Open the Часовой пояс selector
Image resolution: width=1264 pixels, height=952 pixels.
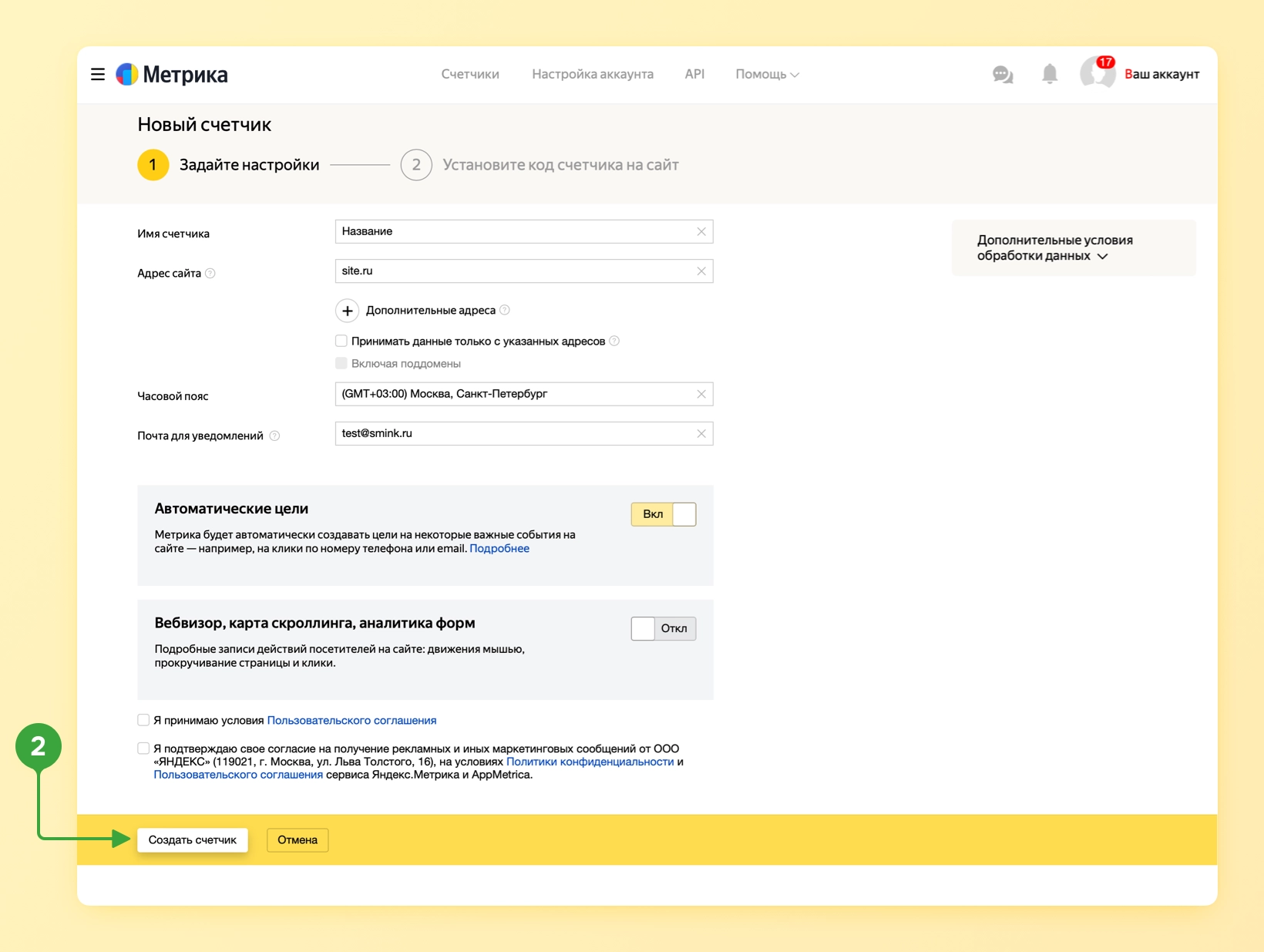524,394
